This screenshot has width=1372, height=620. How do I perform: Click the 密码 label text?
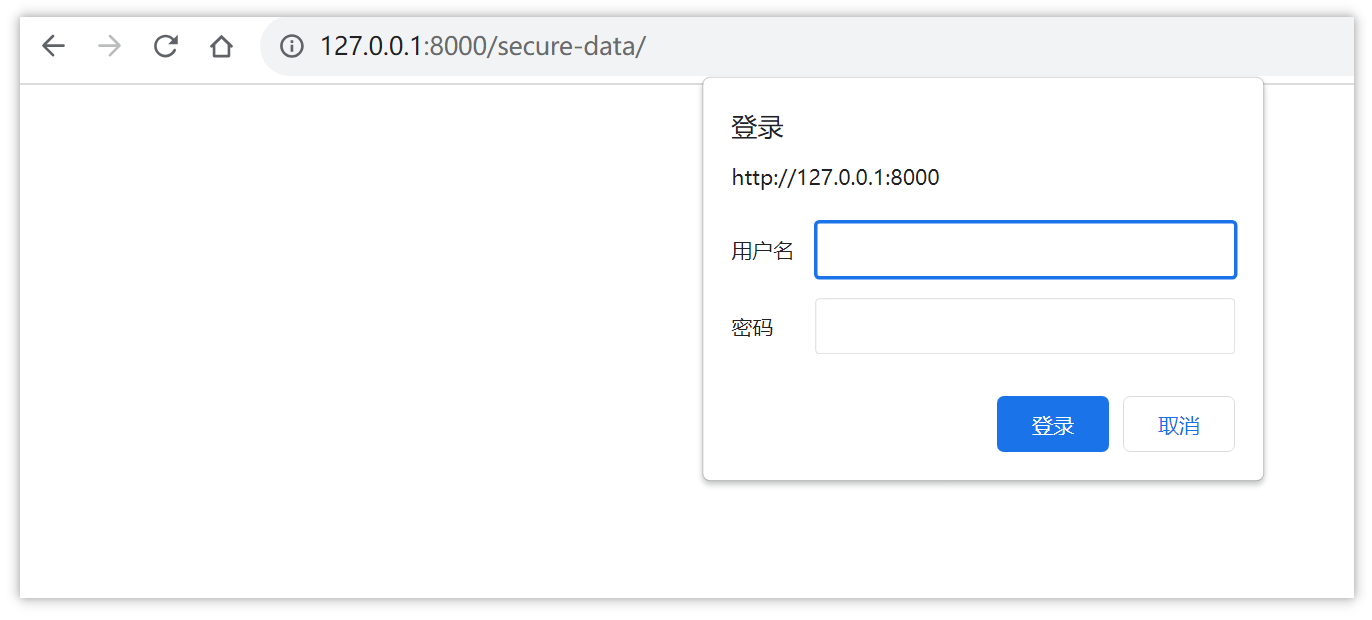(x=751, y=326)
